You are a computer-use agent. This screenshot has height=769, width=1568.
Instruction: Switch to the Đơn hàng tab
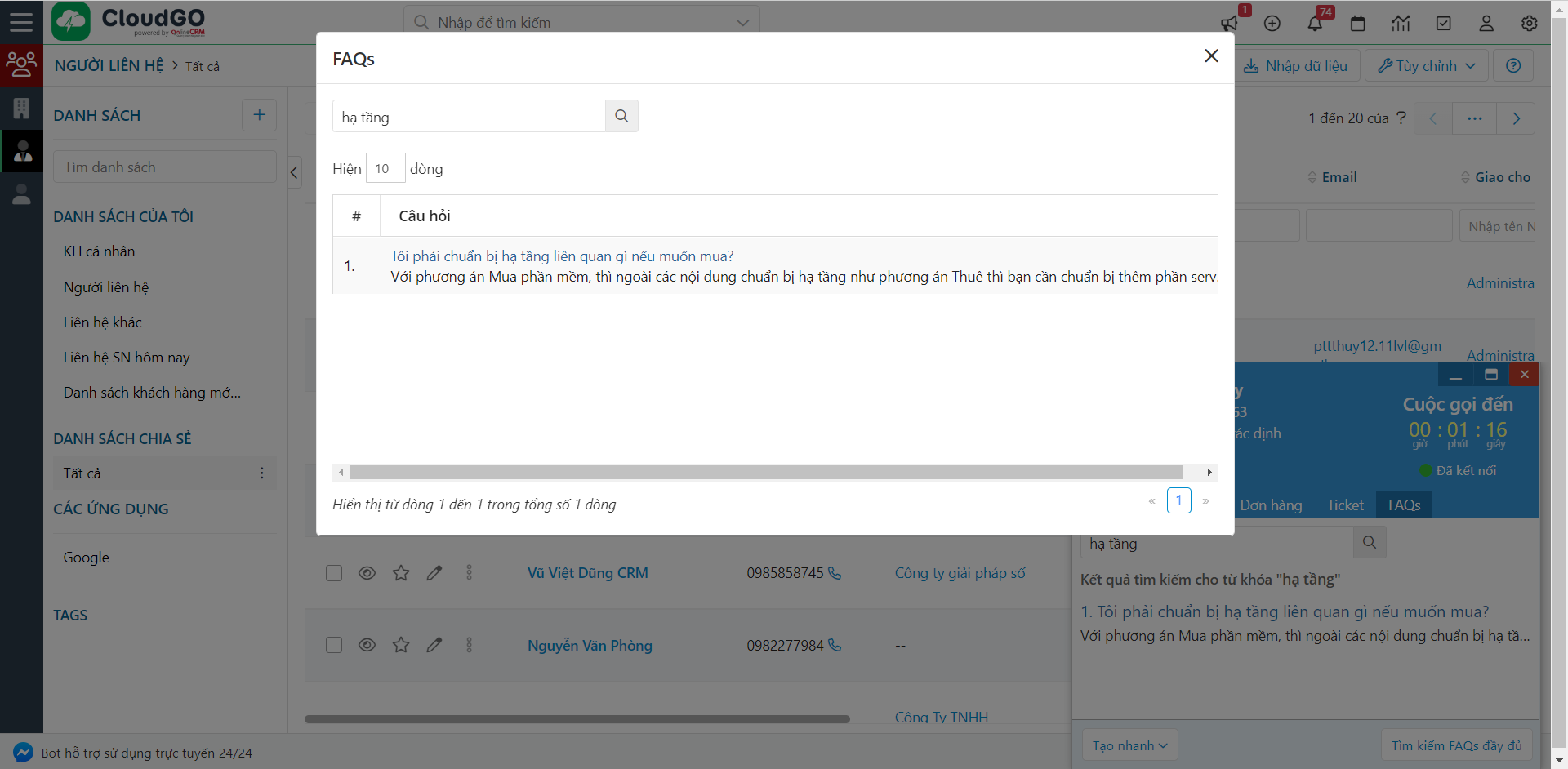1271,505
